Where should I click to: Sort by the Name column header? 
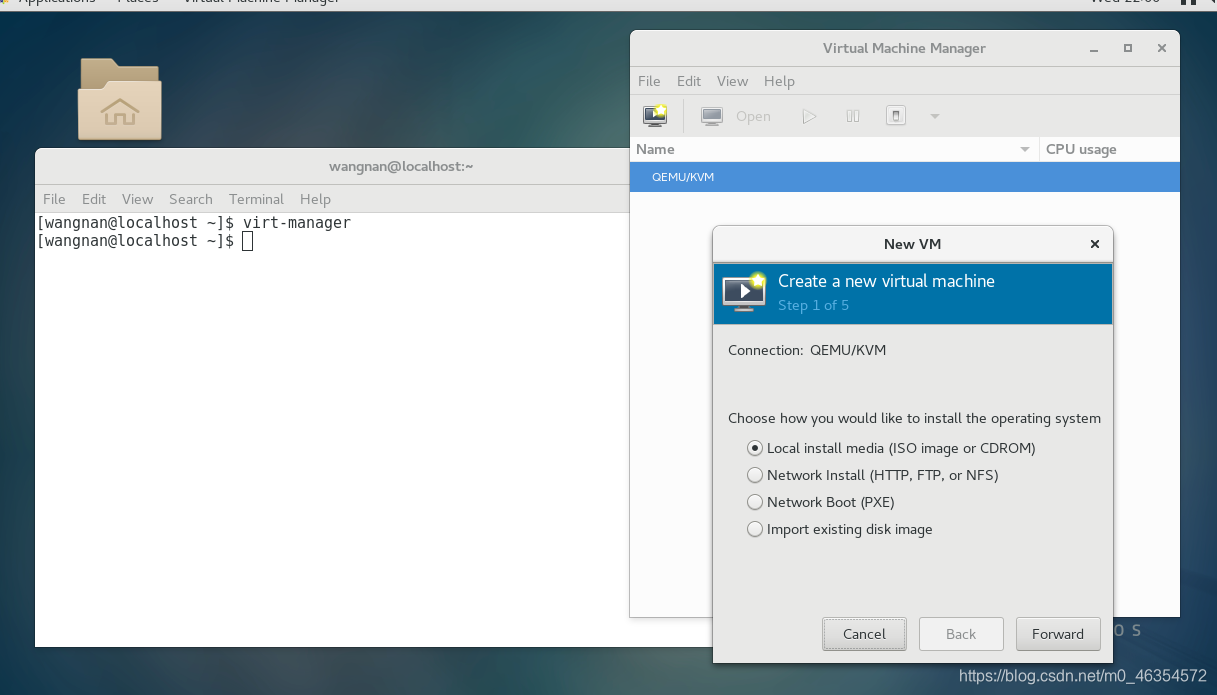pos(835,149)
